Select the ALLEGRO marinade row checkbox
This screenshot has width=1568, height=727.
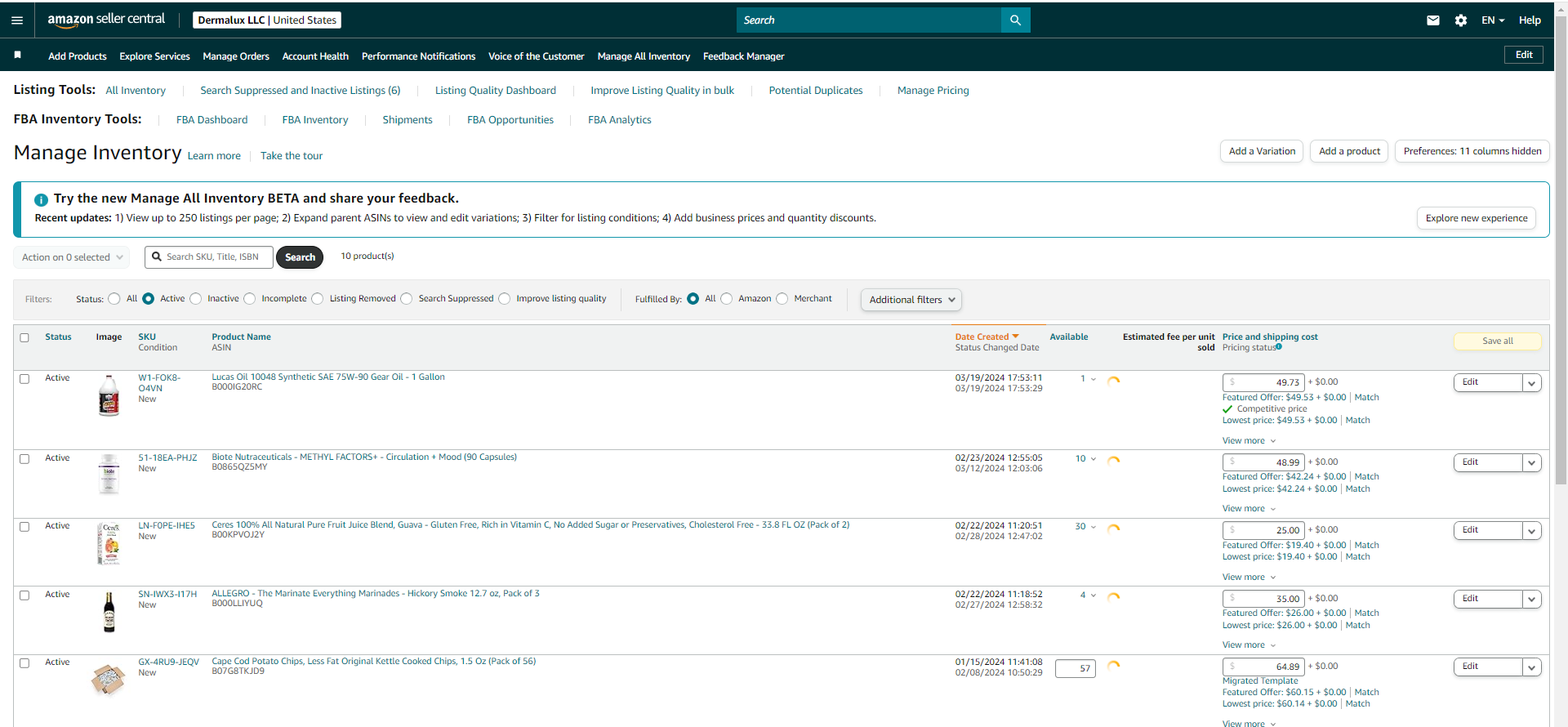pos(24,595)
